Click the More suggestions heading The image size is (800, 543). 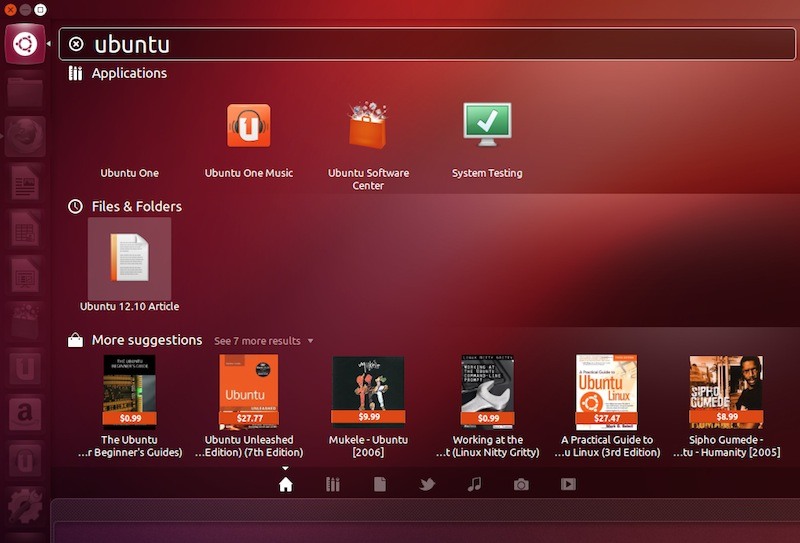coord(147,340)
